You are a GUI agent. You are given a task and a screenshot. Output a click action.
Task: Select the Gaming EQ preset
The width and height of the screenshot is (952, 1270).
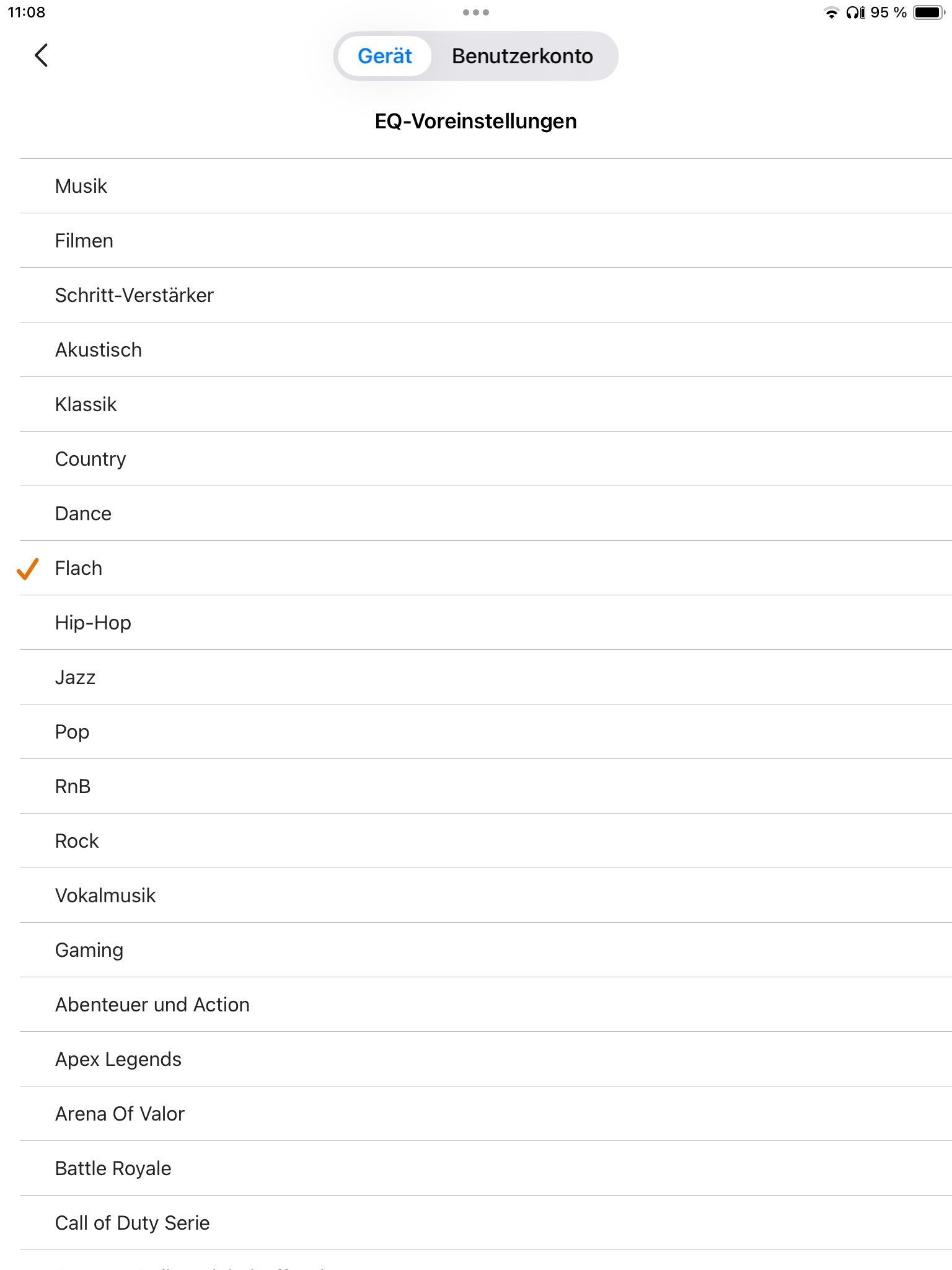click(89, 950)
